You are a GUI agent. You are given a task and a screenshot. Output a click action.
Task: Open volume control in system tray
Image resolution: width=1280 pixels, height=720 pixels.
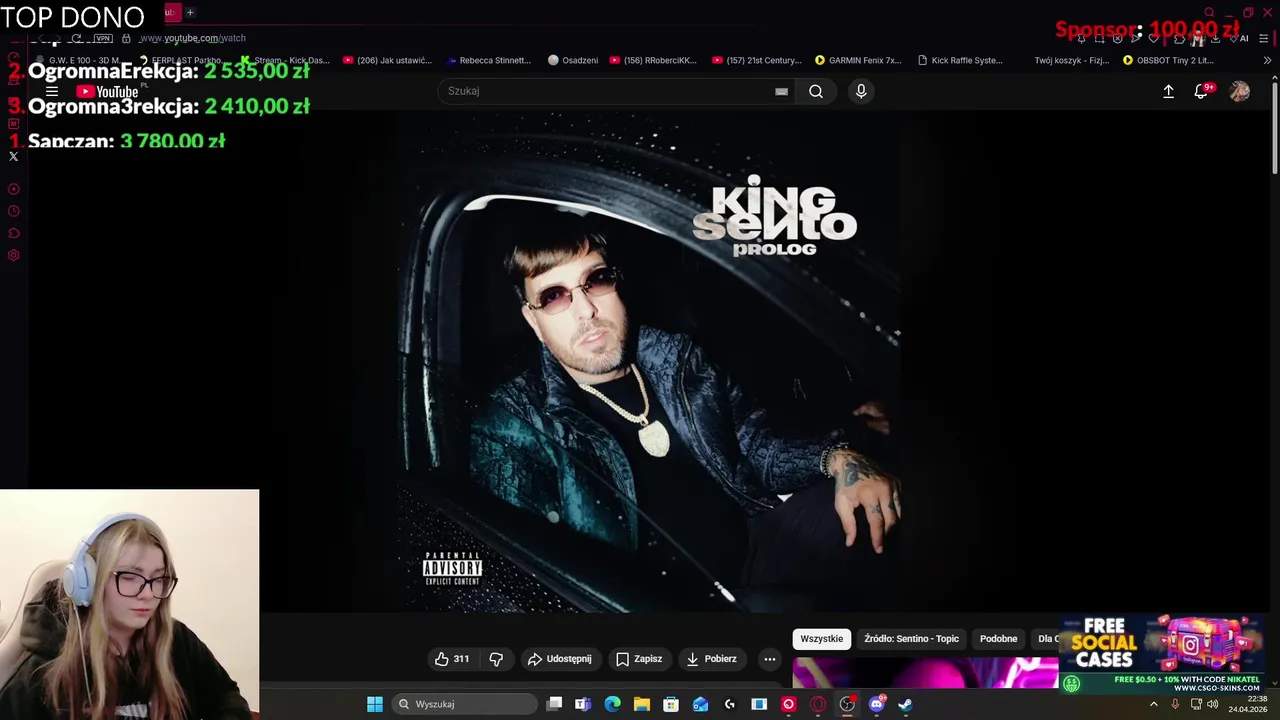pyautogui.click(x=1212, y=704)
